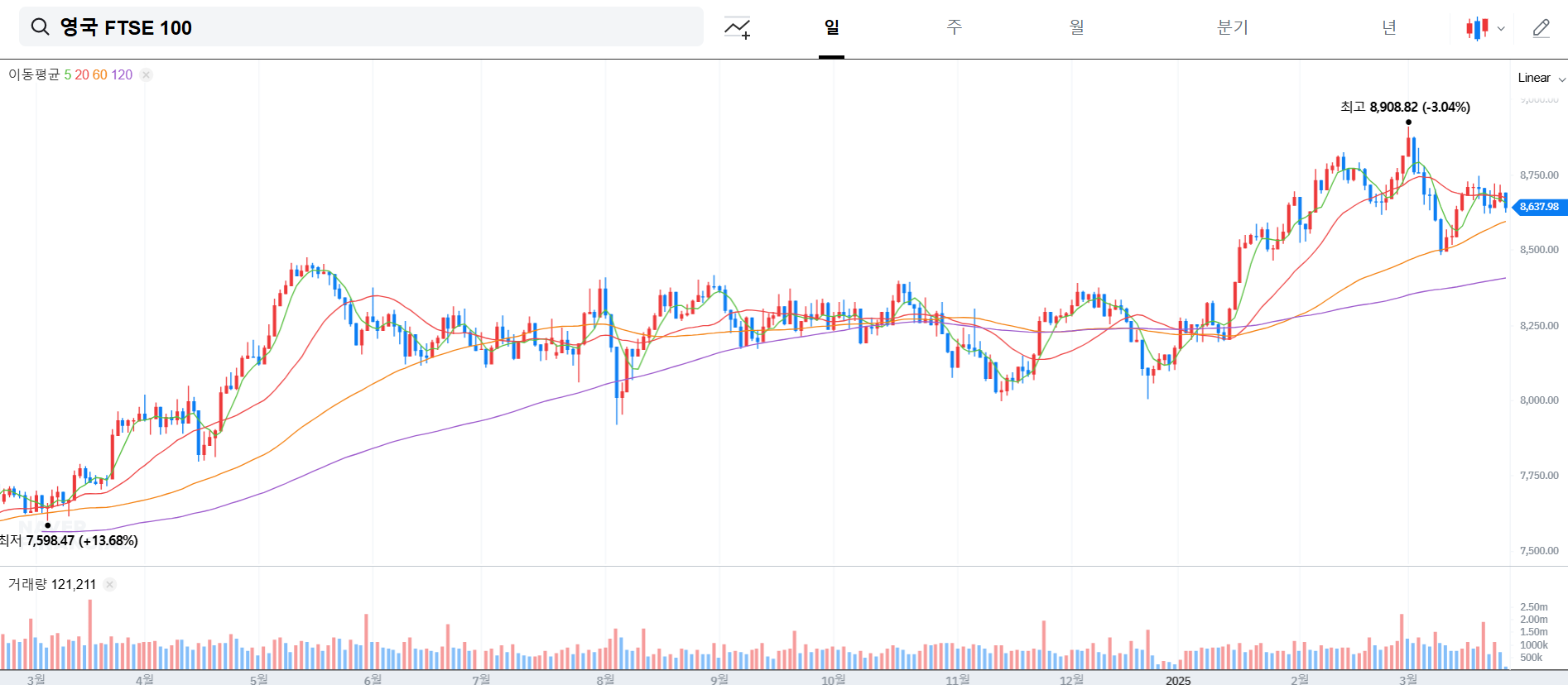Switch to the 분기 (quarterly) tab
The height and width of the screenshot is (685, 1568).
1232,27
